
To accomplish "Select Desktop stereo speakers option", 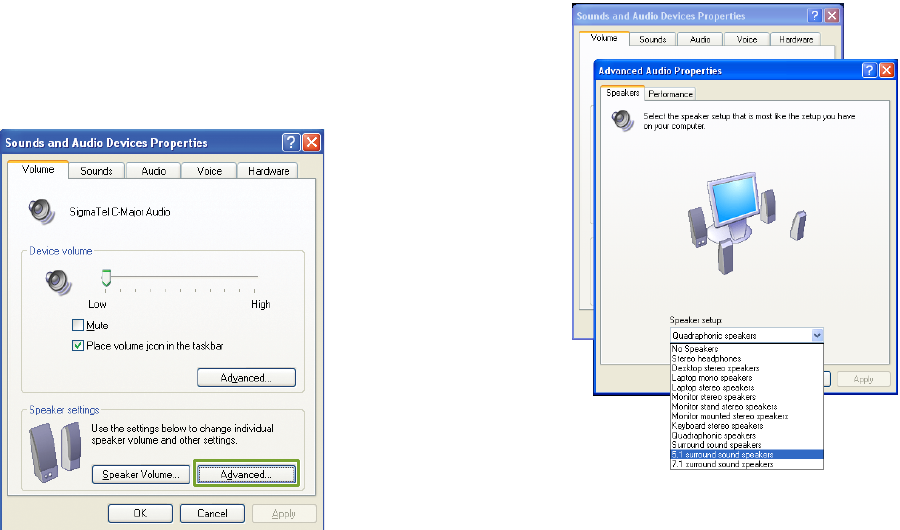I will pyautogui.click(x=747, y=368).
